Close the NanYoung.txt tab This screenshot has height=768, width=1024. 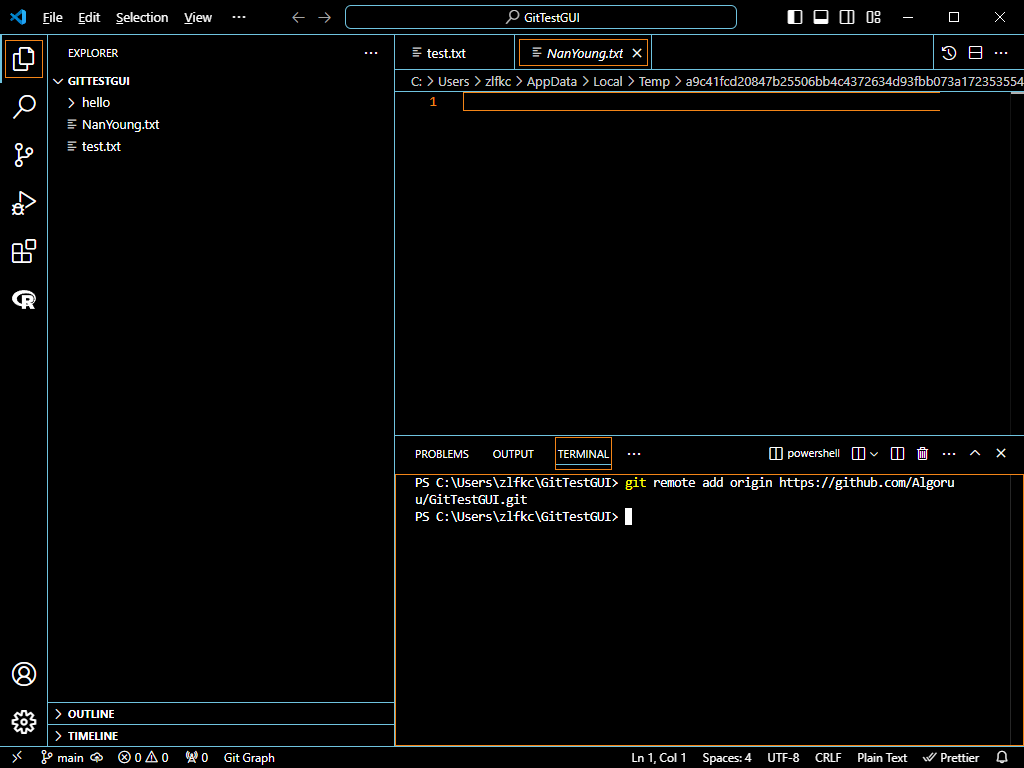coord(637,53)
